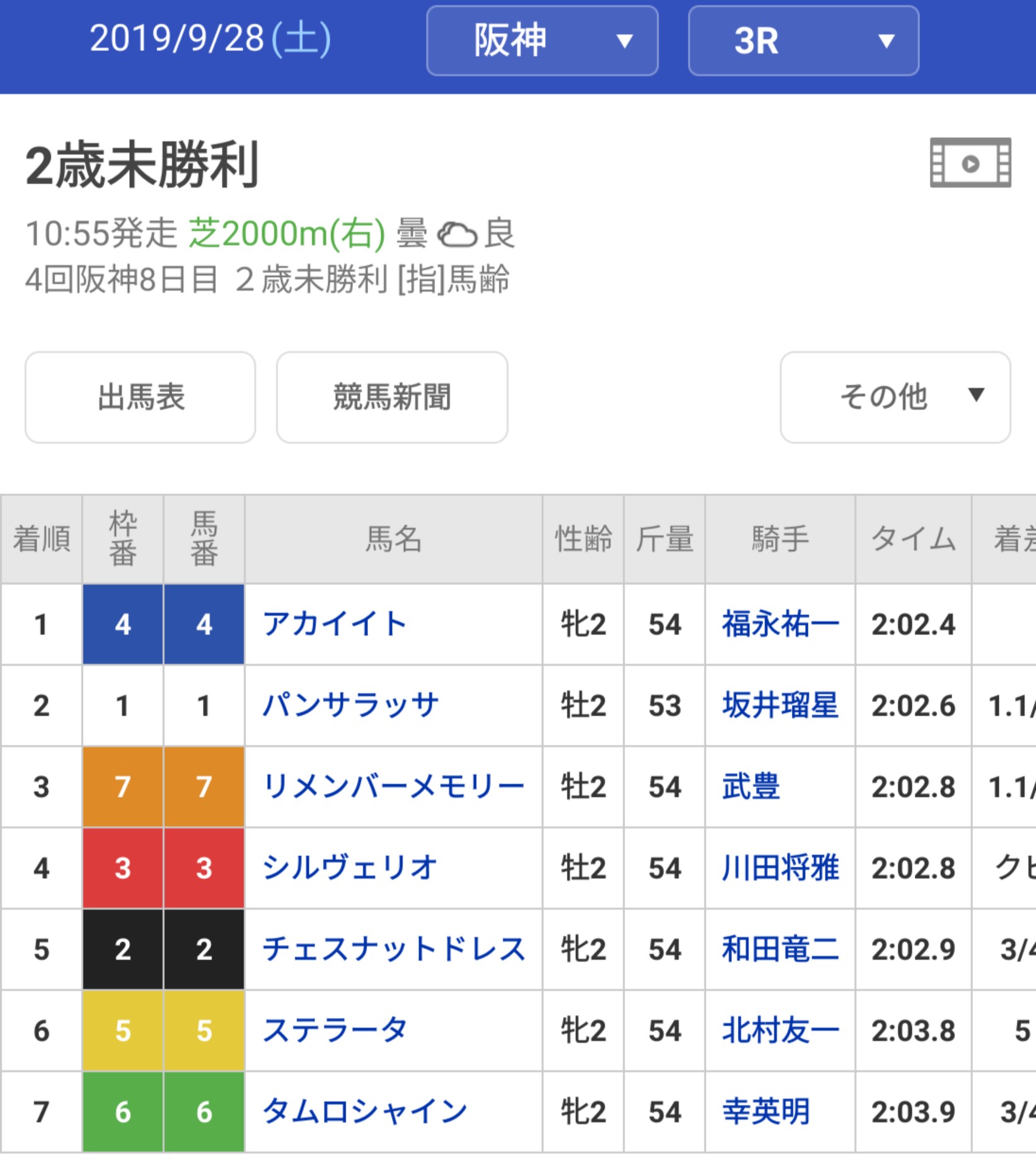The image size is (1036, 1170).
Task: View jockey 川田将雅 profile
Action: tap(780, 868)
